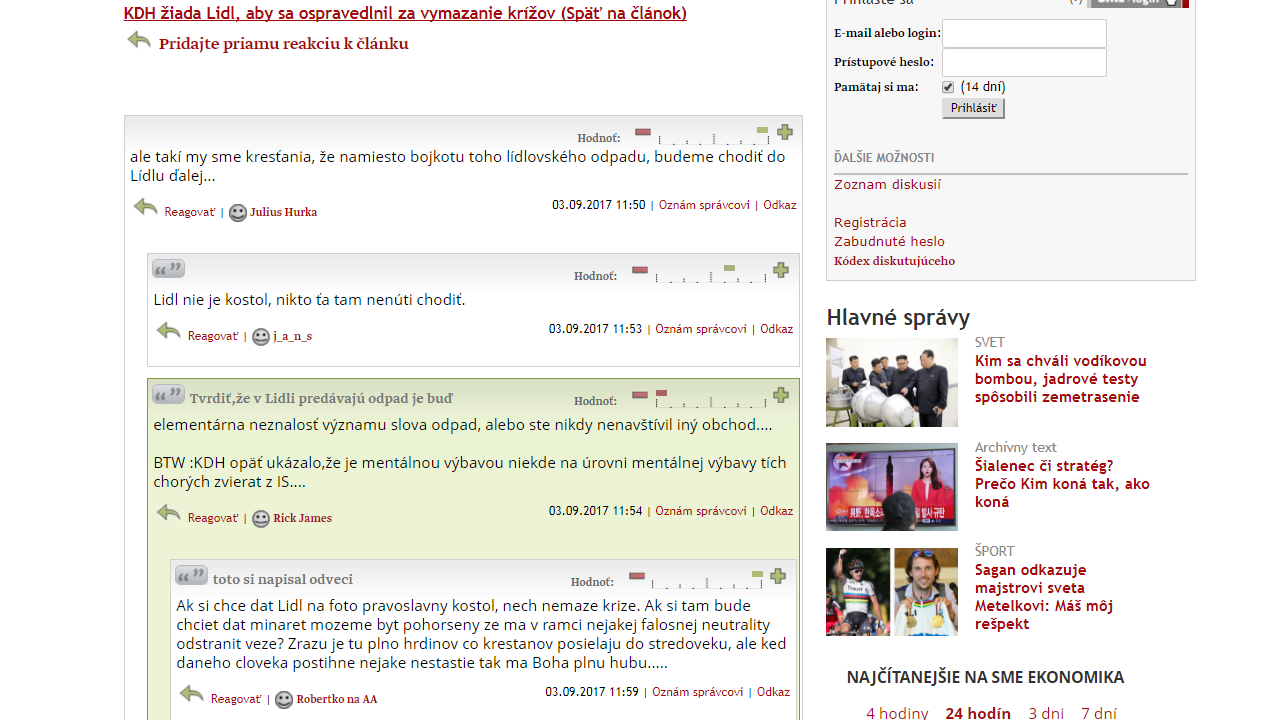Click plus rating icon on Julius Hurka comment

click(785, 132)
